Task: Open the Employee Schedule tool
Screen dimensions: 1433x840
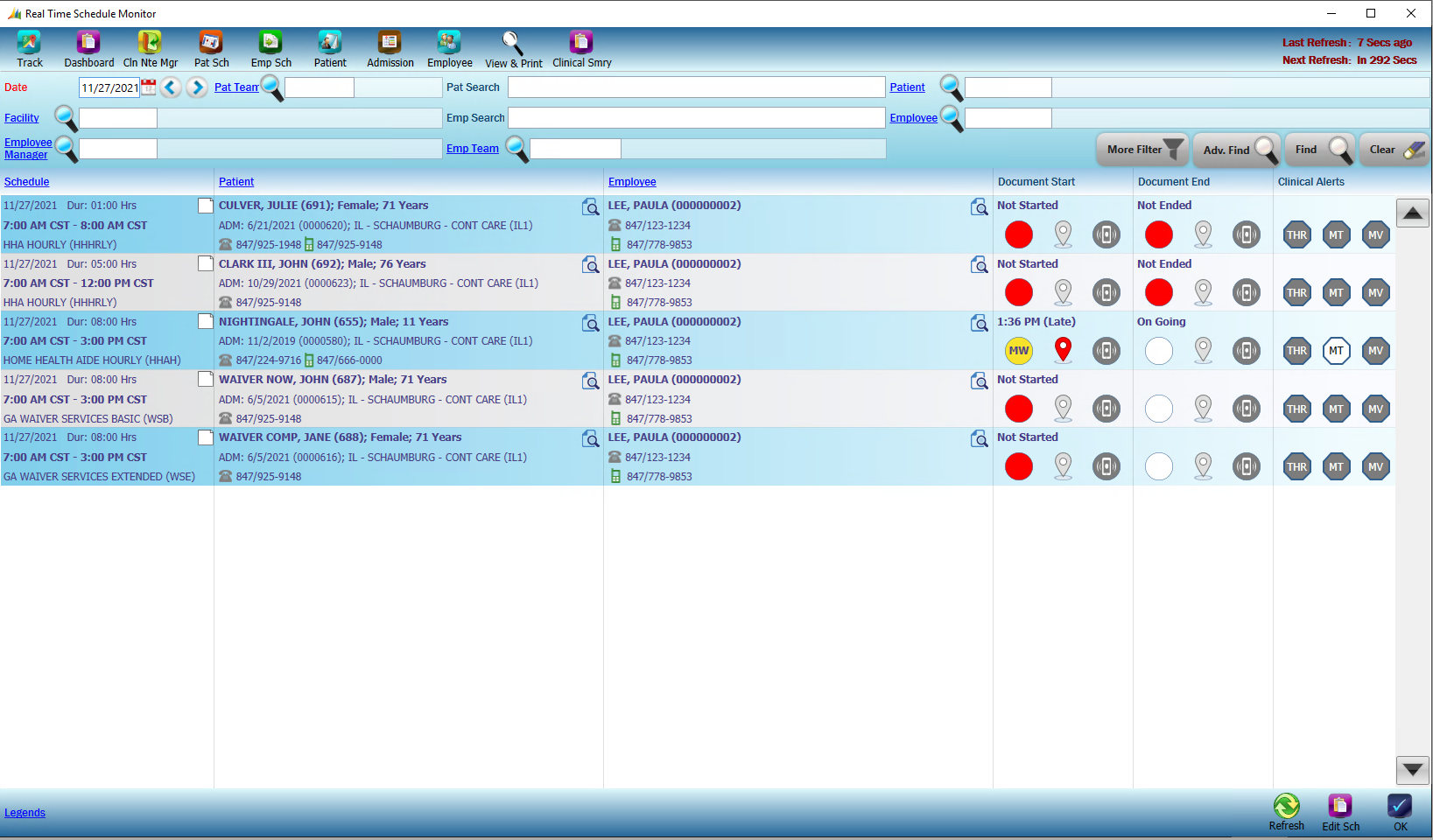Action: (270, 48)
